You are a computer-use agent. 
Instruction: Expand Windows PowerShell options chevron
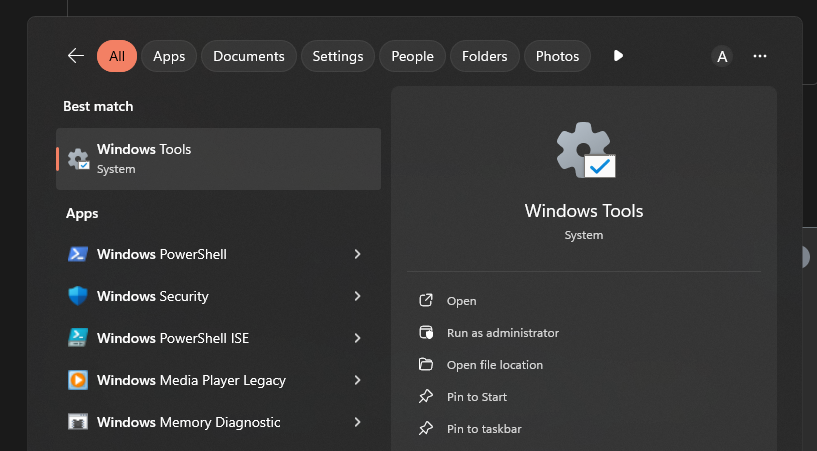click(357, 254)
